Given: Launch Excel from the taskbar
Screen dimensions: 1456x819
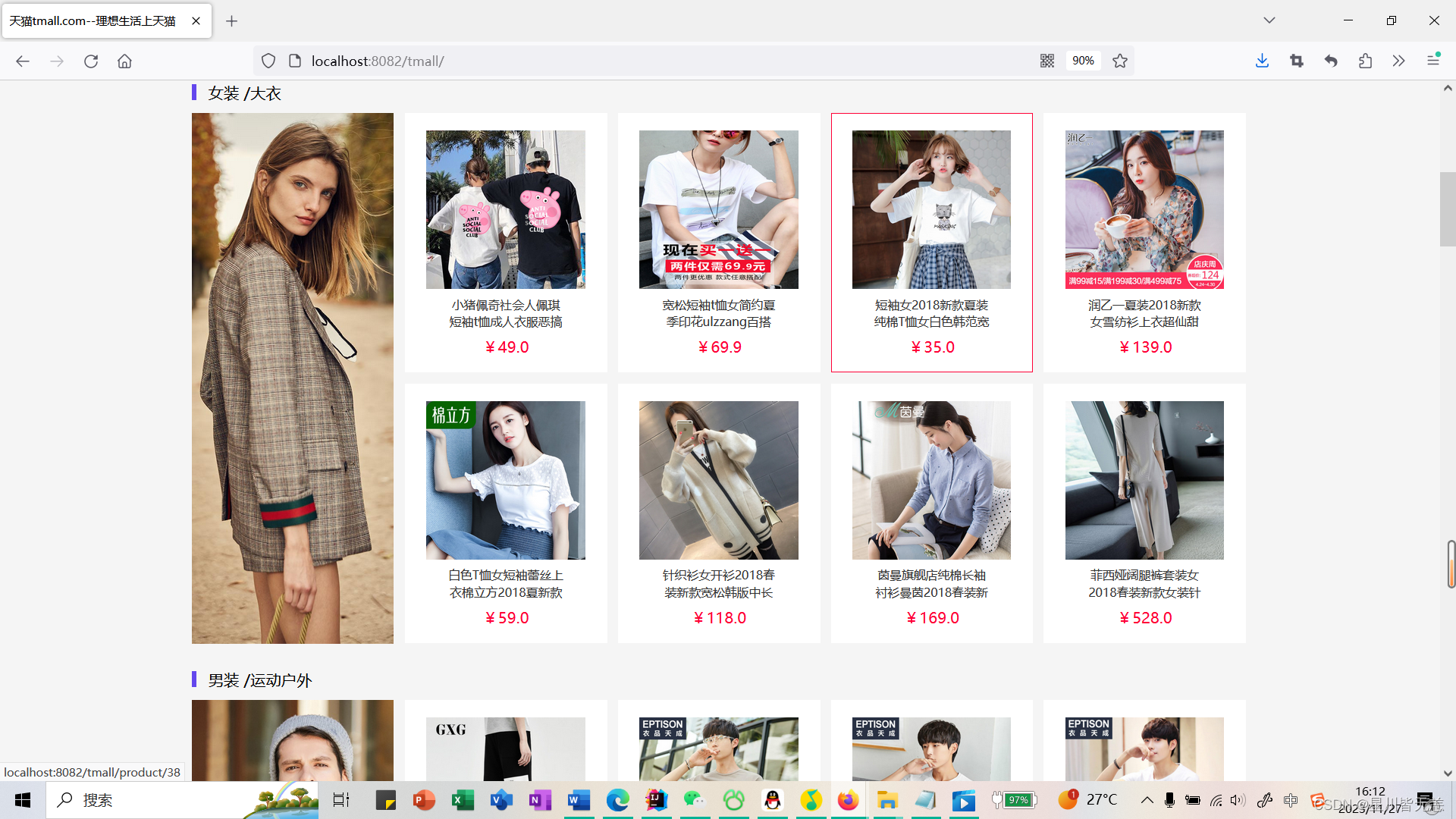Looking at the screenshot, I should 463,800.
